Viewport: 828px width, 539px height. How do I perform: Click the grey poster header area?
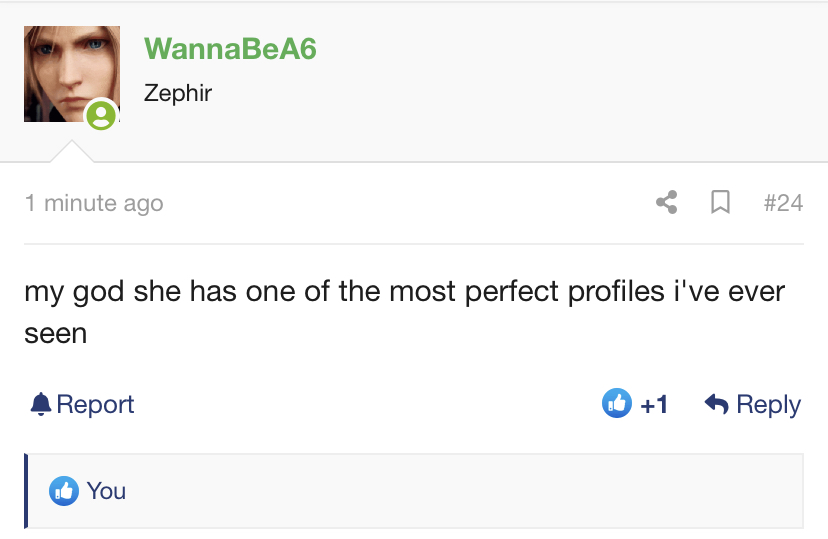click(x=414, y=82)
